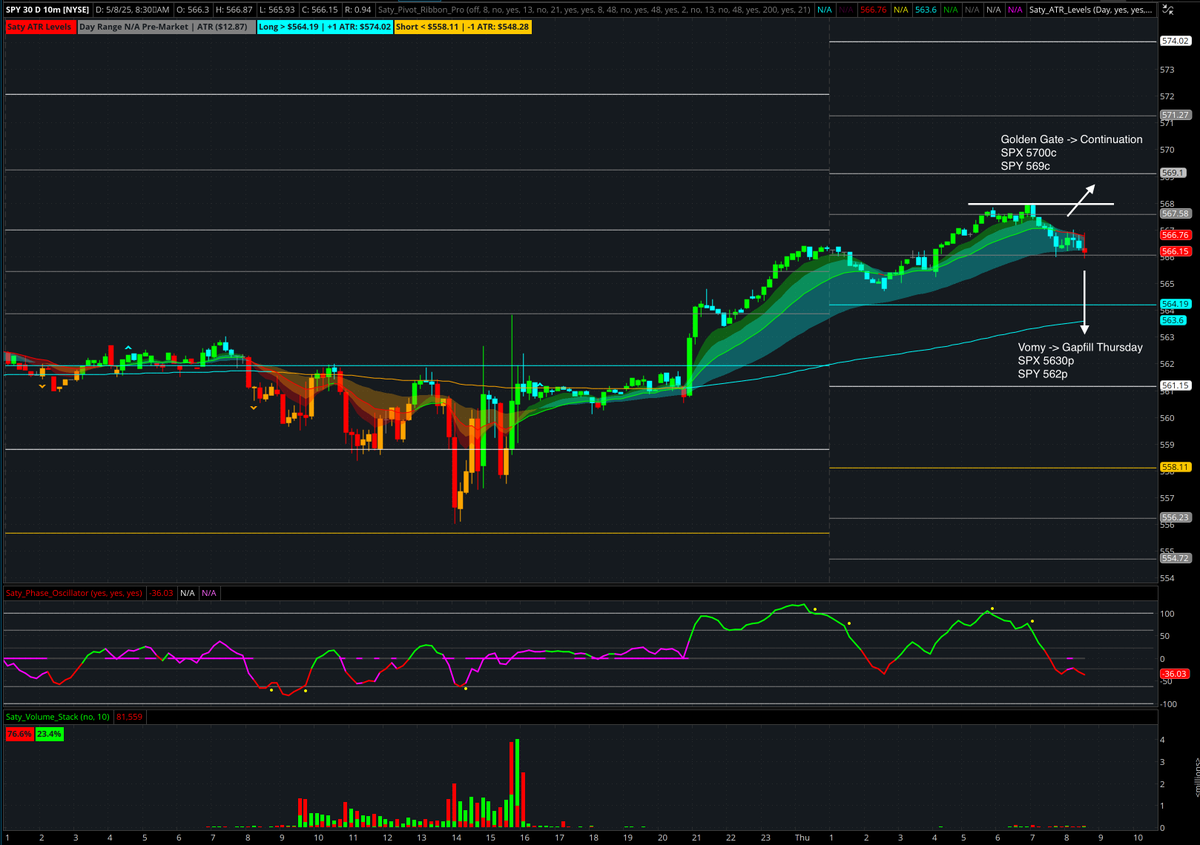Click the red 76.6% volume label
1200x845 pixels.
18,734
